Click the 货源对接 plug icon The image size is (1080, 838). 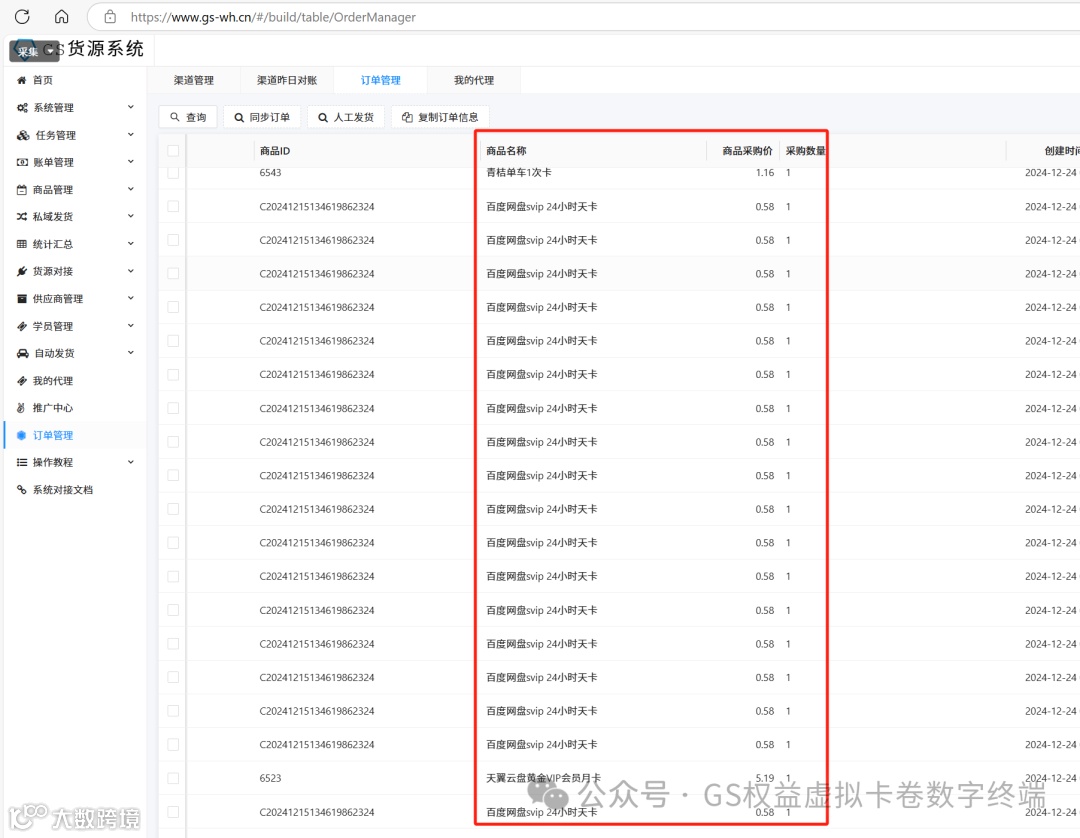tap(21, 271)
